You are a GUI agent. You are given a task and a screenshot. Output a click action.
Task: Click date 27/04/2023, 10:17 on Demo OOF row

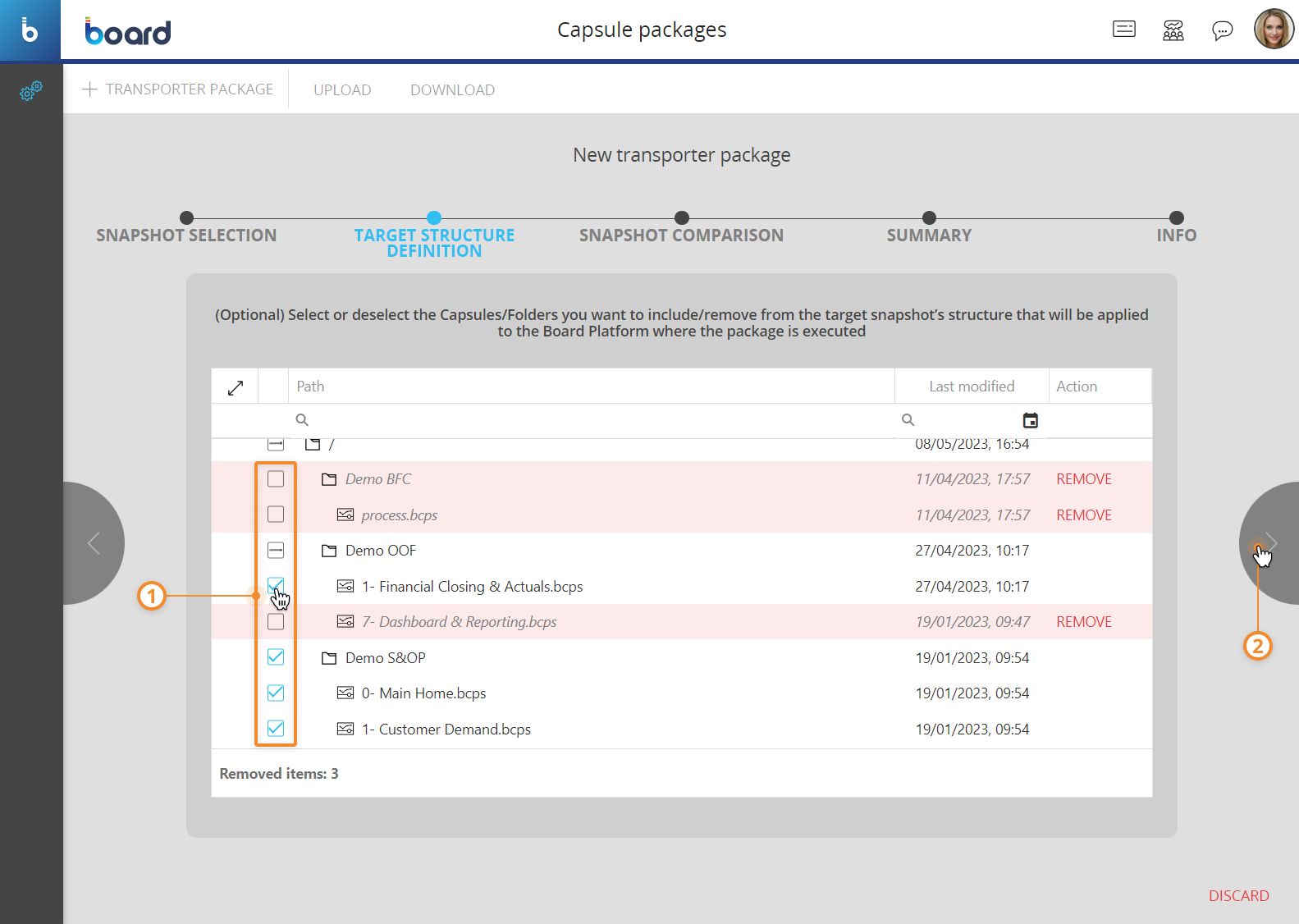click(x=972, y=551)
